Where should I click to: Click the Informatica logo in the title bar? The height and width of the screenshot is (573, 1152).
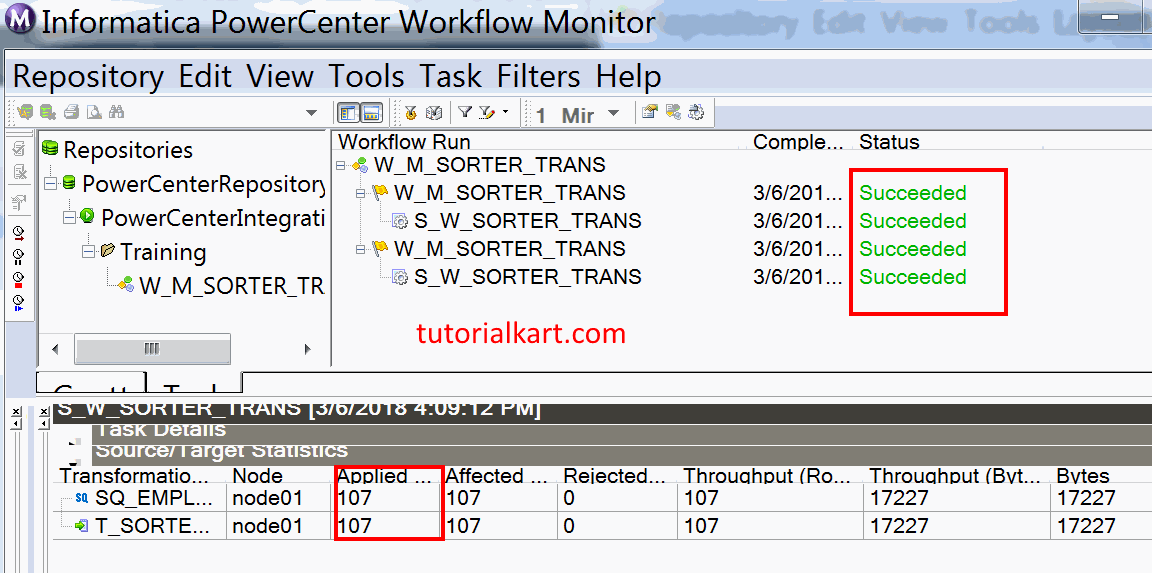coord(20,21)
